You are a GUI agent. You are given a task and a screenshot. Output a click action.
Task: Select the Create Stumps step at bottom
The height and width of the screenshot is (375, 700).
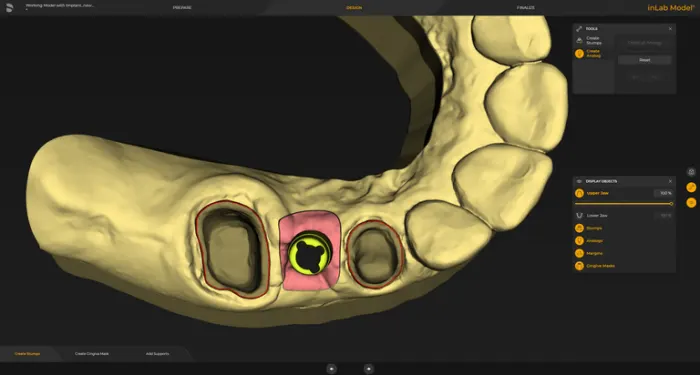coord(27,354)
